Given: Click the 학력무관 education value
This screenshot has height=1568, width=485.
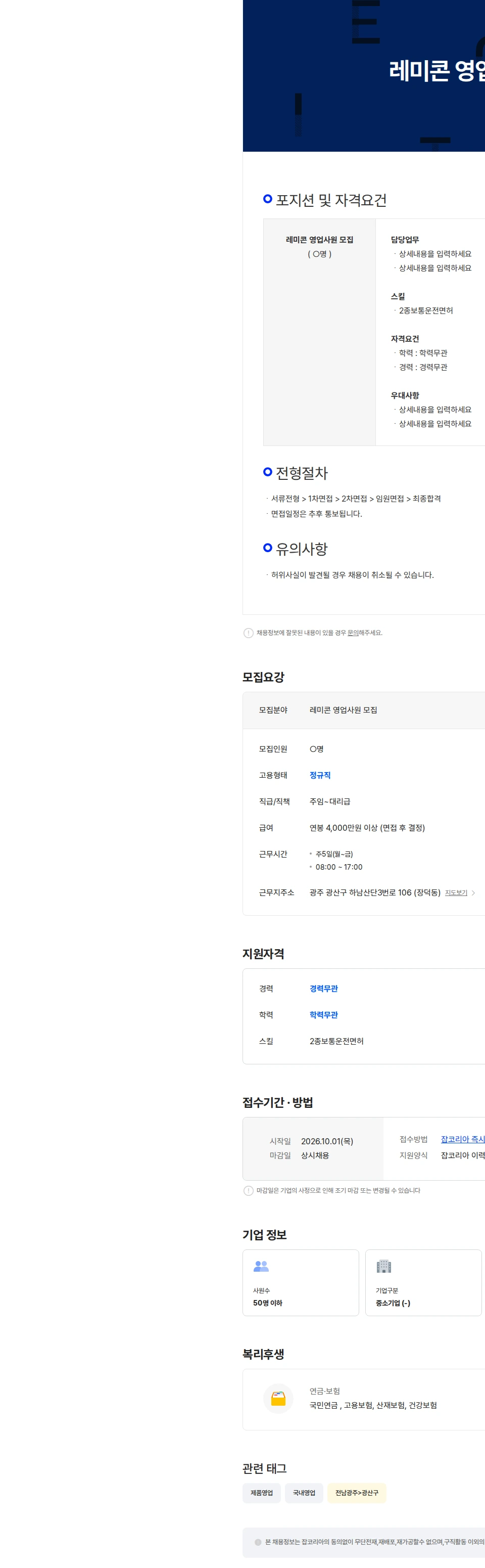Looking at the screenshot, I should [x=324, y=1015].
